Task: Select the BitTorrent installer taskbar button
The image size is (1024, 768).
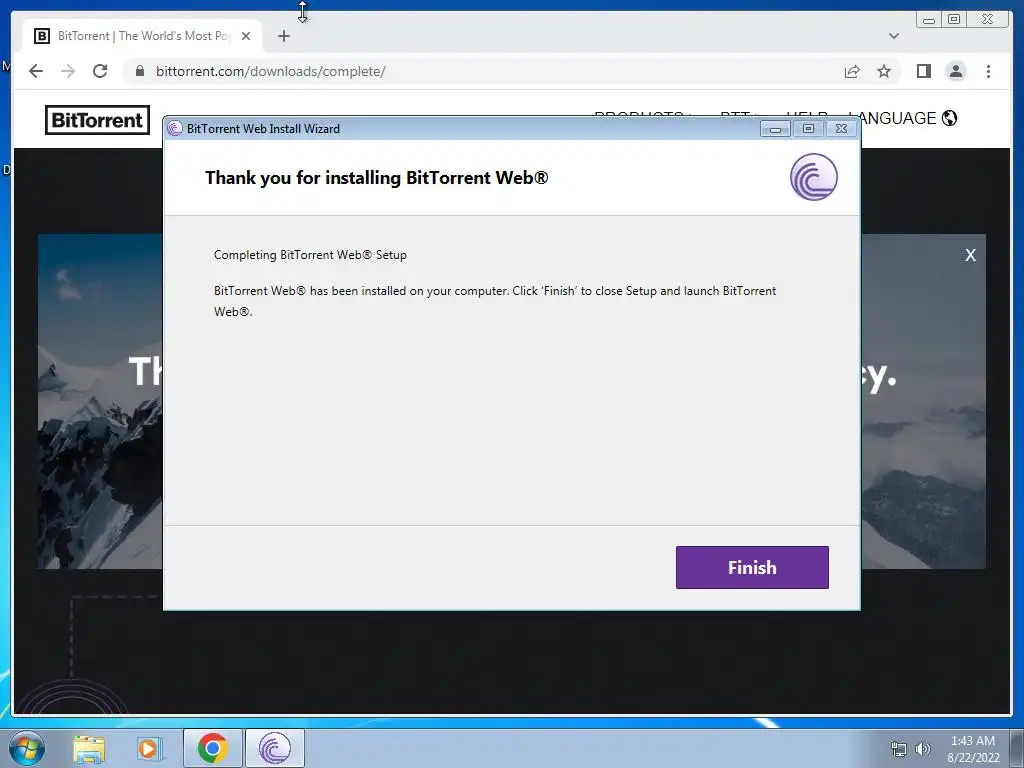Action: pos(274,748)
